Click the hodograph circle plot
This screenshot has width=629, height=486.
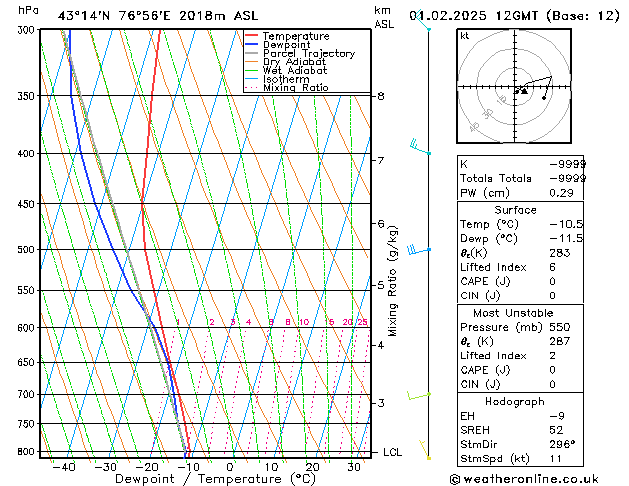click(x=515, y=88)
